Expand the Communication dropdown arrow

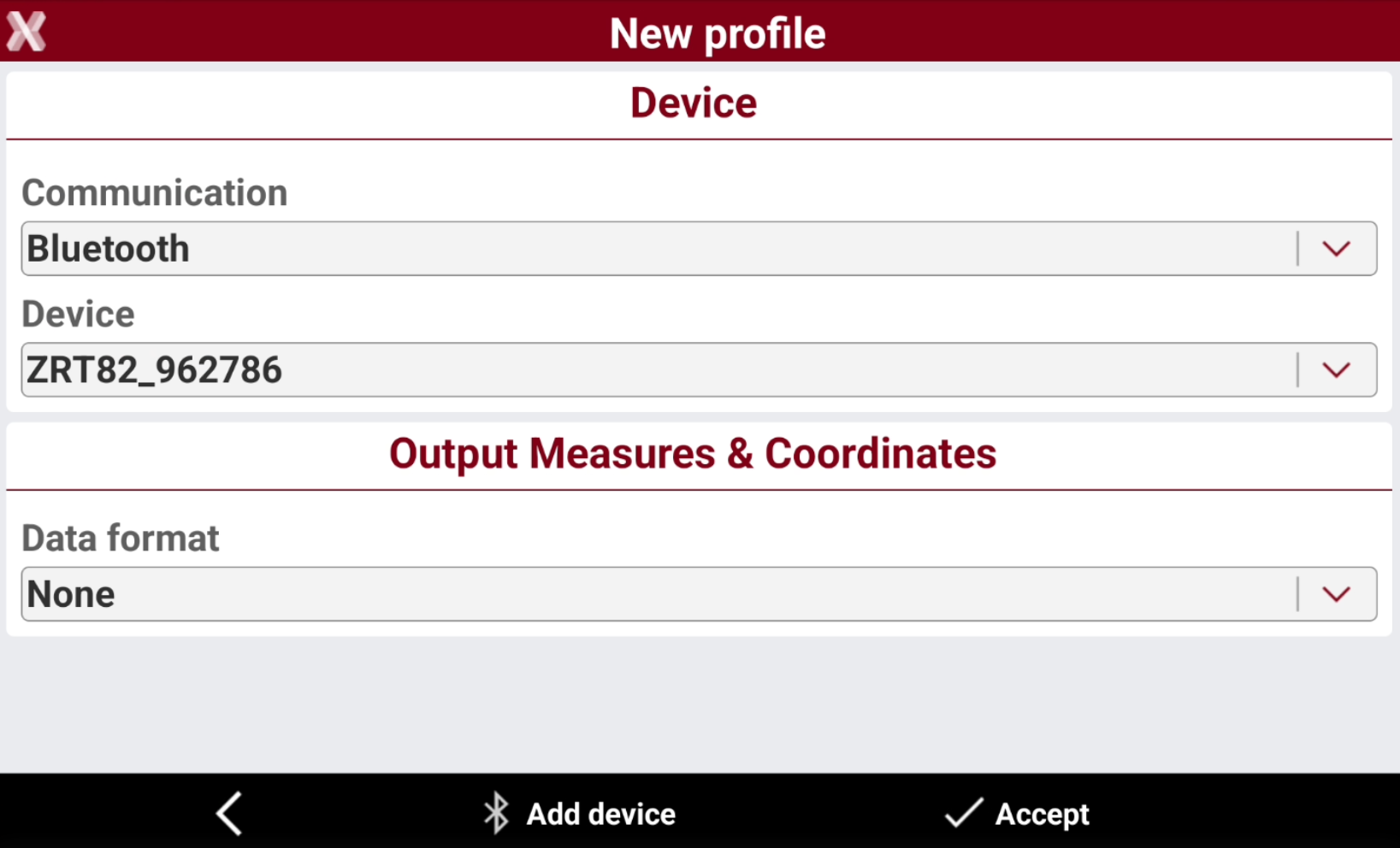(x=1336, y=249)
